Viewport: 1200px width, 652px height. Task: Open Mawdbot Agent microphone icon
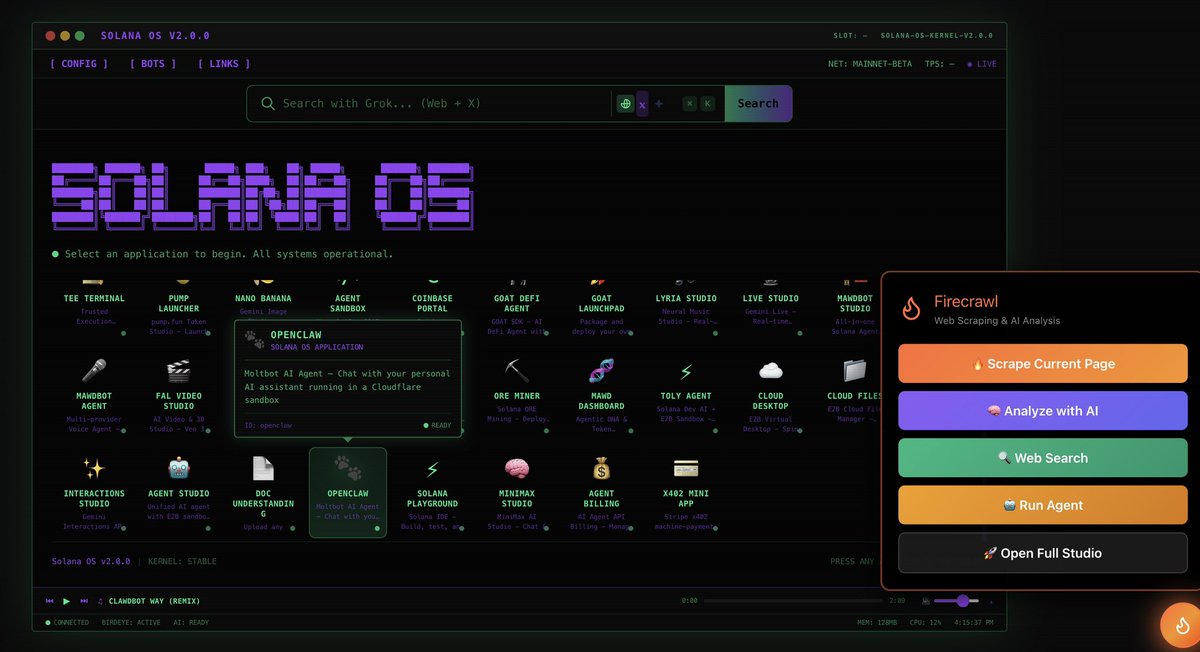[x=94, y=371]
